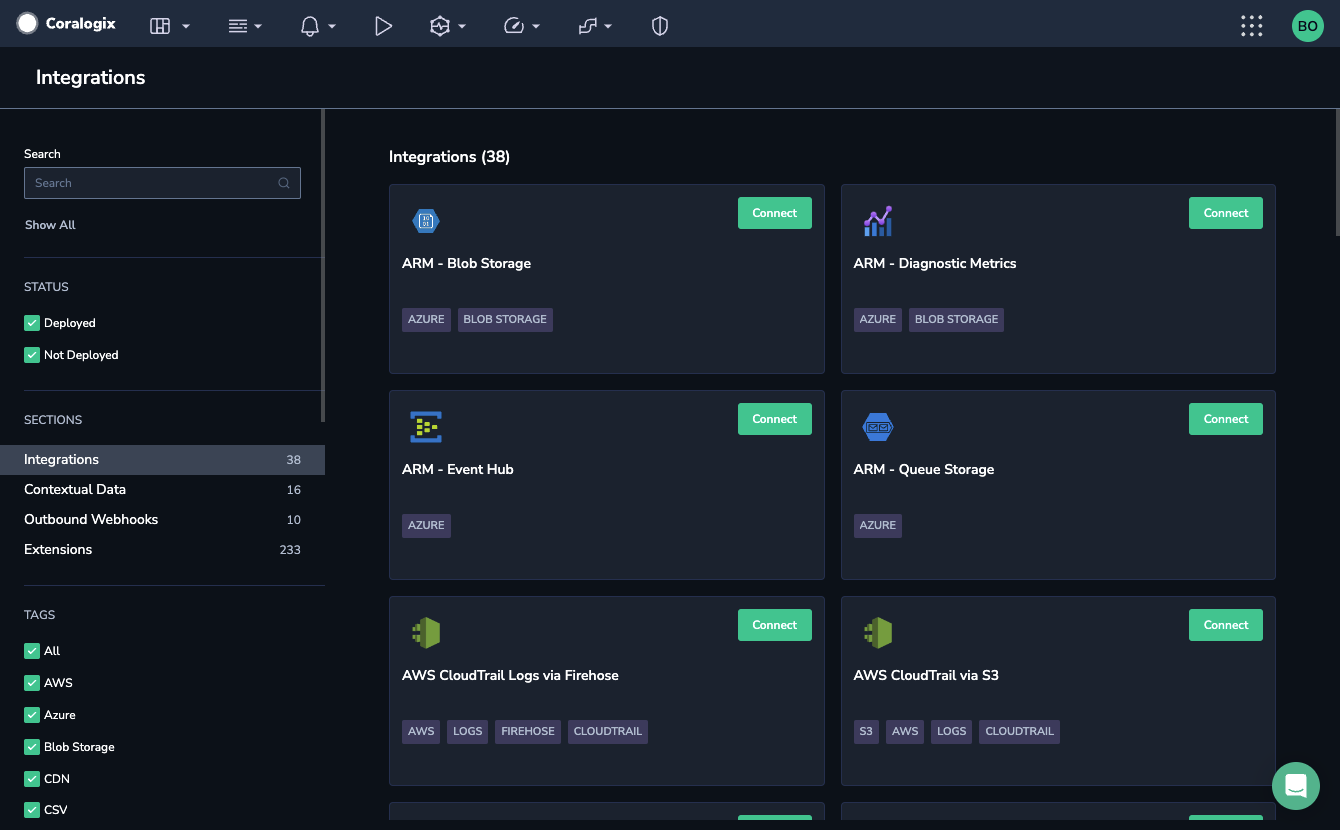Uncheck the Not Deployed status checkbox
The width and height of the screenshot is (1340, 830).
[32, 355]
